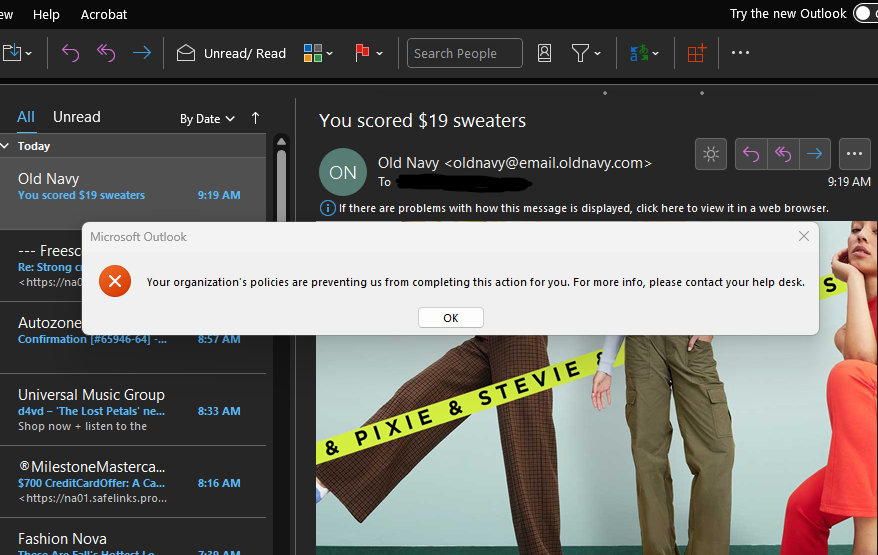The image size is (878, 555).
Task: Open more actions ellipsis in reading pane
Action: point(854,153)
